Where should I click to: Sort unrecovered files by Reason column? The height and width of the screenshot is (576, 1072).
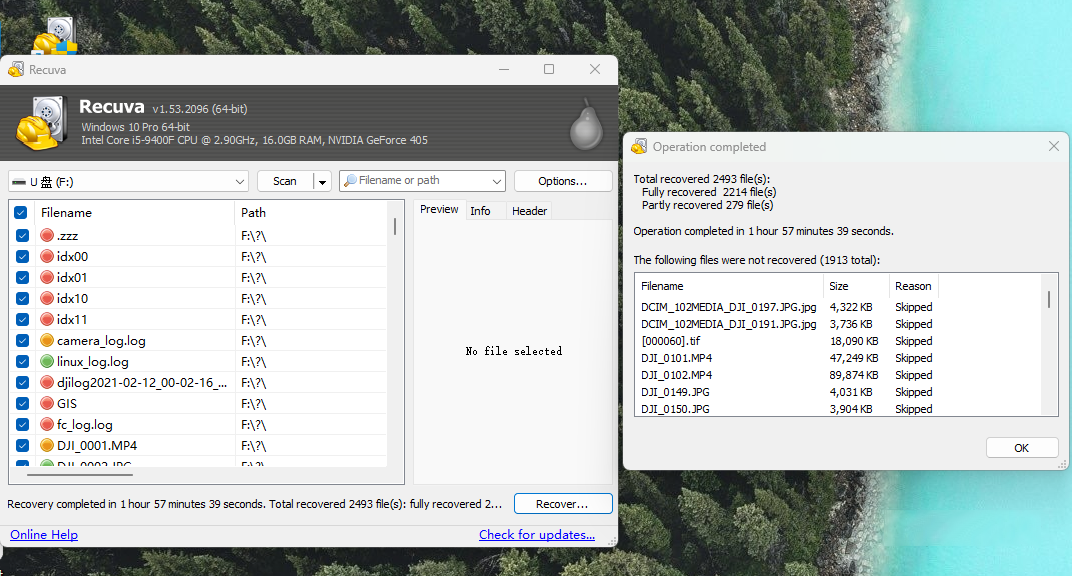tap(913, 286)
